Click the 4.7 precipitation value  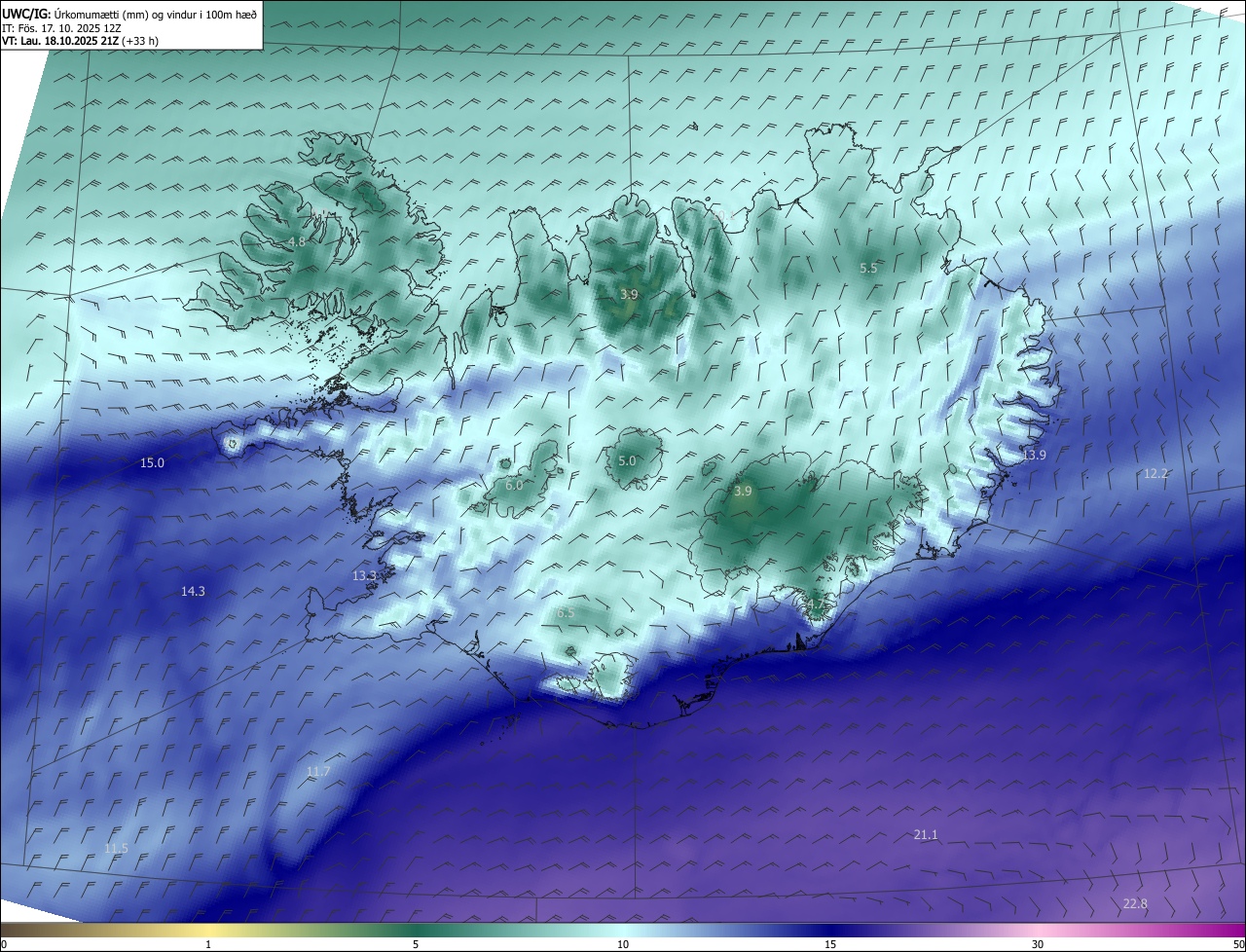(x=815, y=605)
